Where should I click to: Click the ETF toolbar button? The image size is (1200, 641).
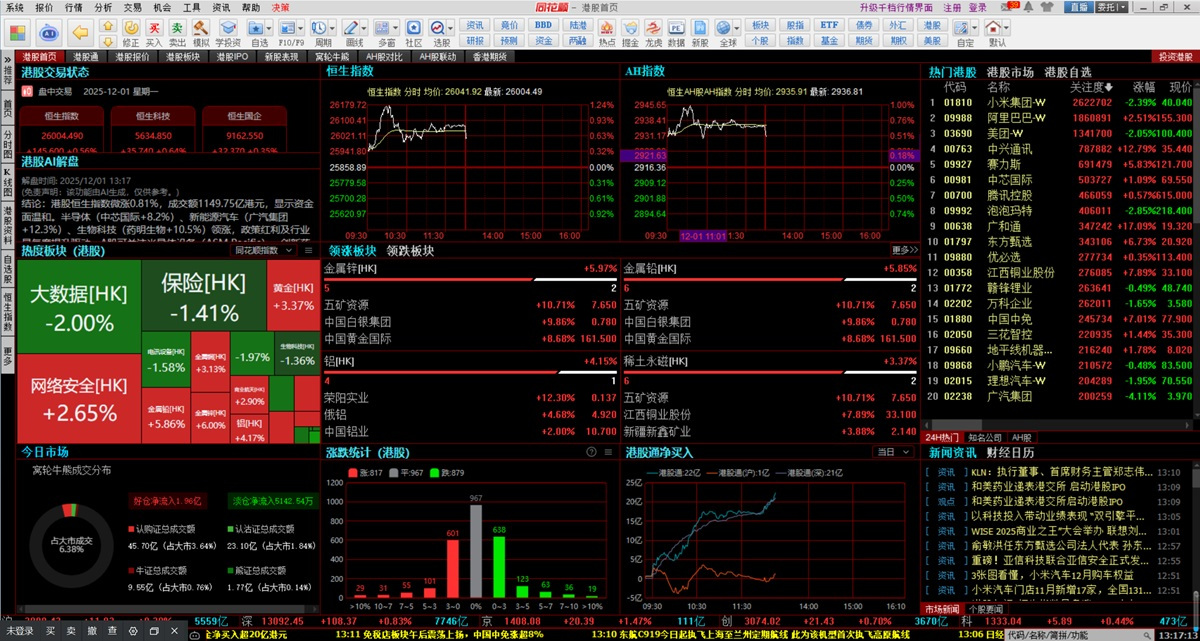[829, 24]
